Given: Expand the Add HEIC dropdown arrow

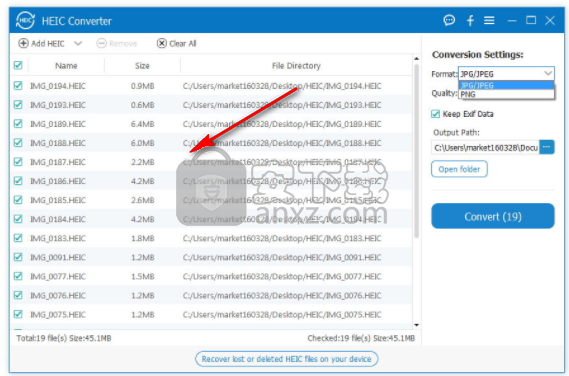Looking at the screenshot, I should [78, 44].
